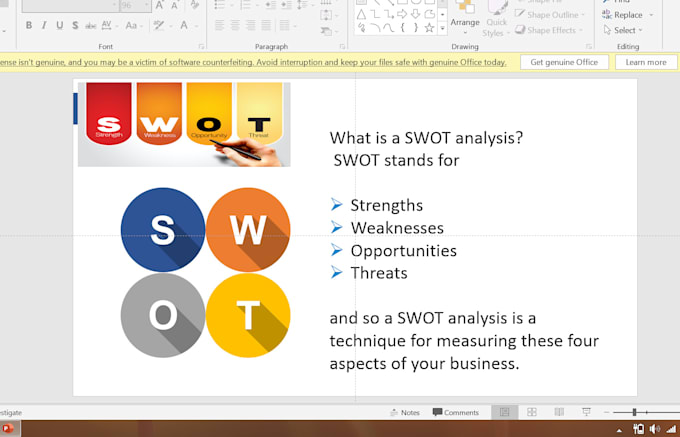Toggle Comments pane in status bar

456,413
